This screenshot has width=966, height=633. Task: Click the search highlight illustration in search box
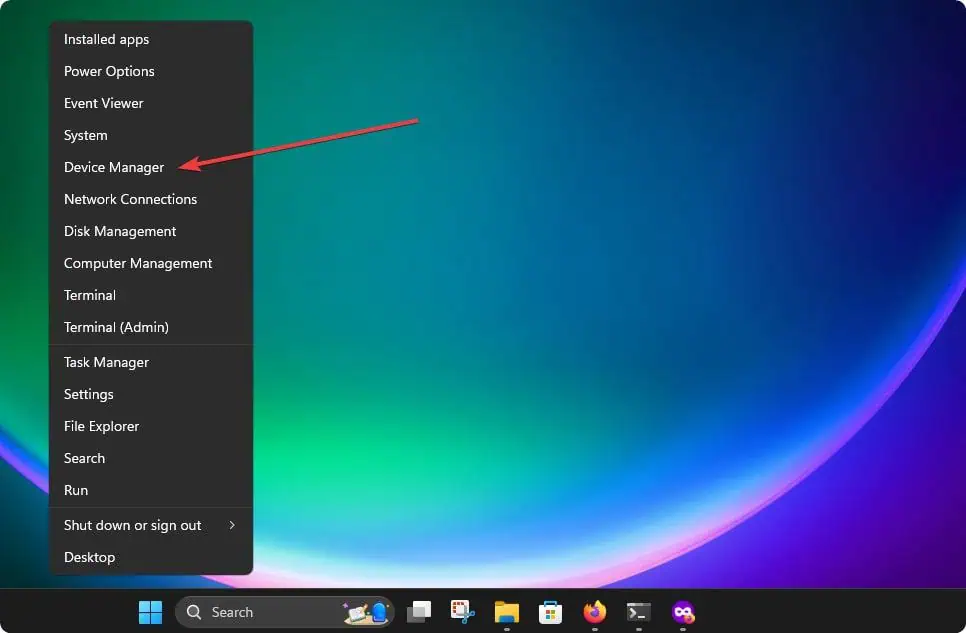coord(366,612)
